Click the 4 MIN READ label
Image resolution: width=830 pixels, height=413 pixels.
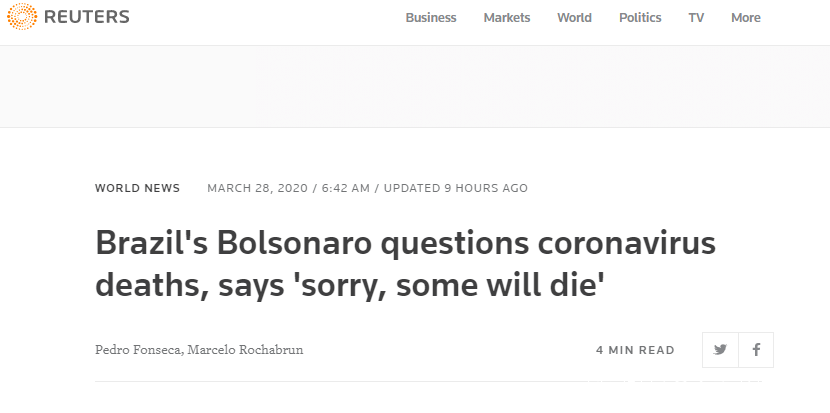635,350
